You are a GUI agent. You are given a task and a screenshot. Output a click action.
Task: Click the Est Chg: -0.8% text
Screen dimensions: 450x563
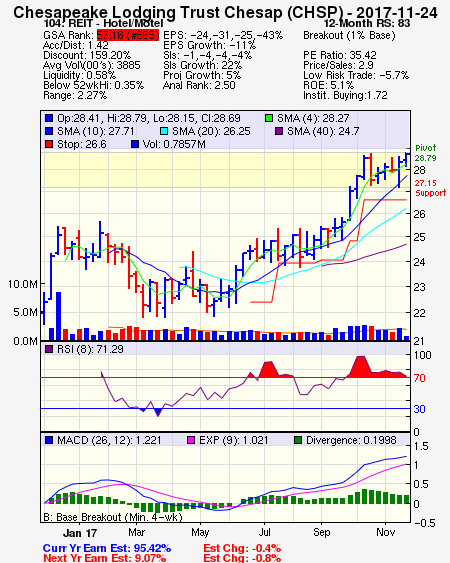click(242, 558)
